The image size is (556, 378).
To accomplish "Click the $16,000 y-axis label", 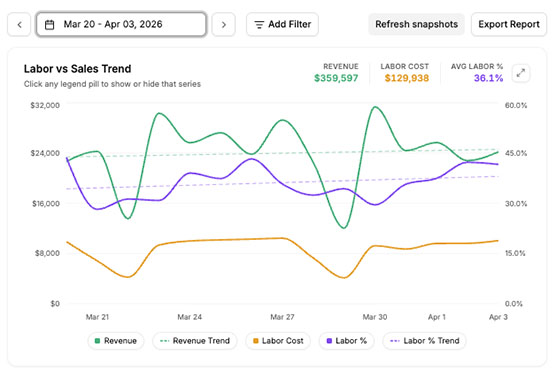I will point(46,204).
